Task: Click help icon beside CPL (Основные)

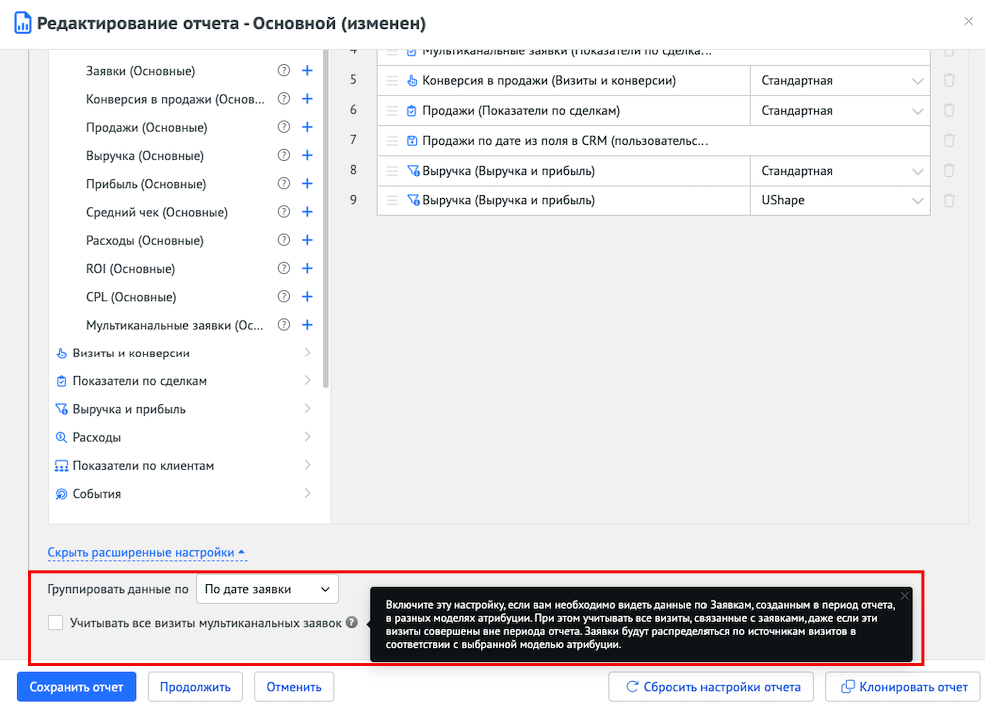Action: pyautogui.click(x=283, y=297)
